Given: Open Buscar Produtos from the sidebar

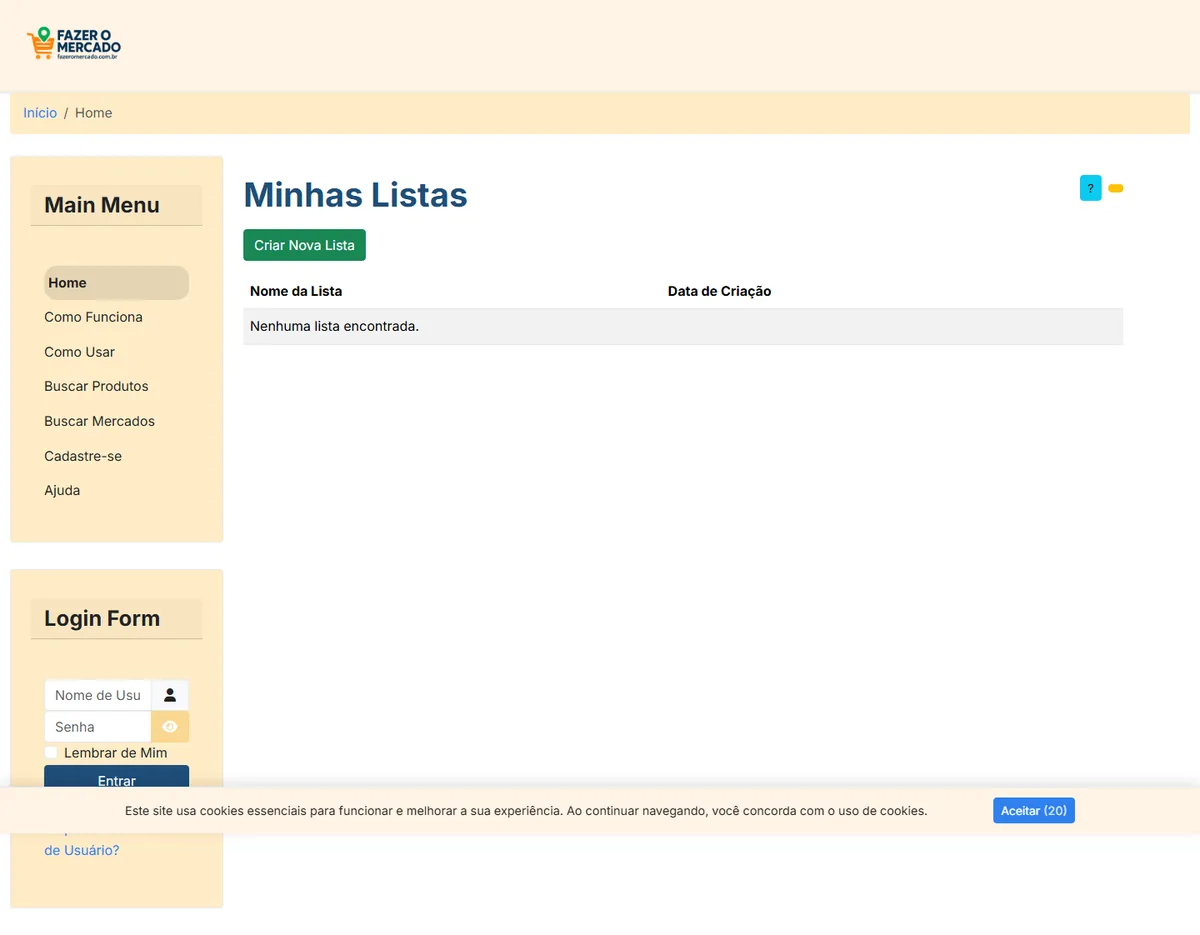Looking at the screenshot, I should [96, 386].
